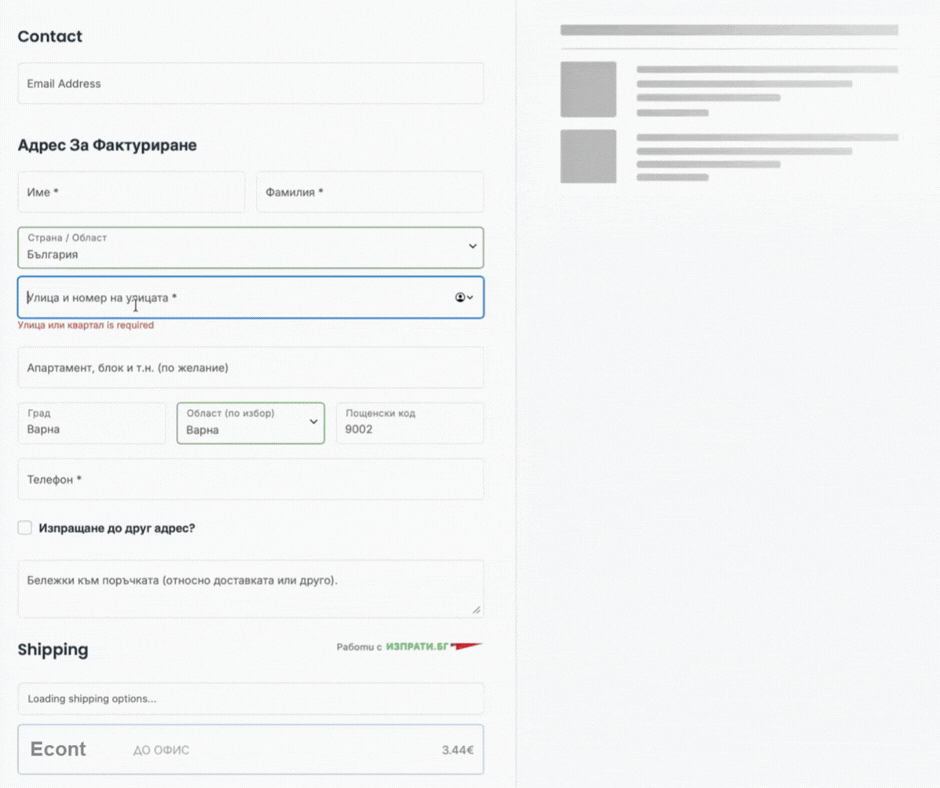Open the ИЗПРАТИ.БГ logo link
This screenshot has height=788, width=940.
click(434, 646)
